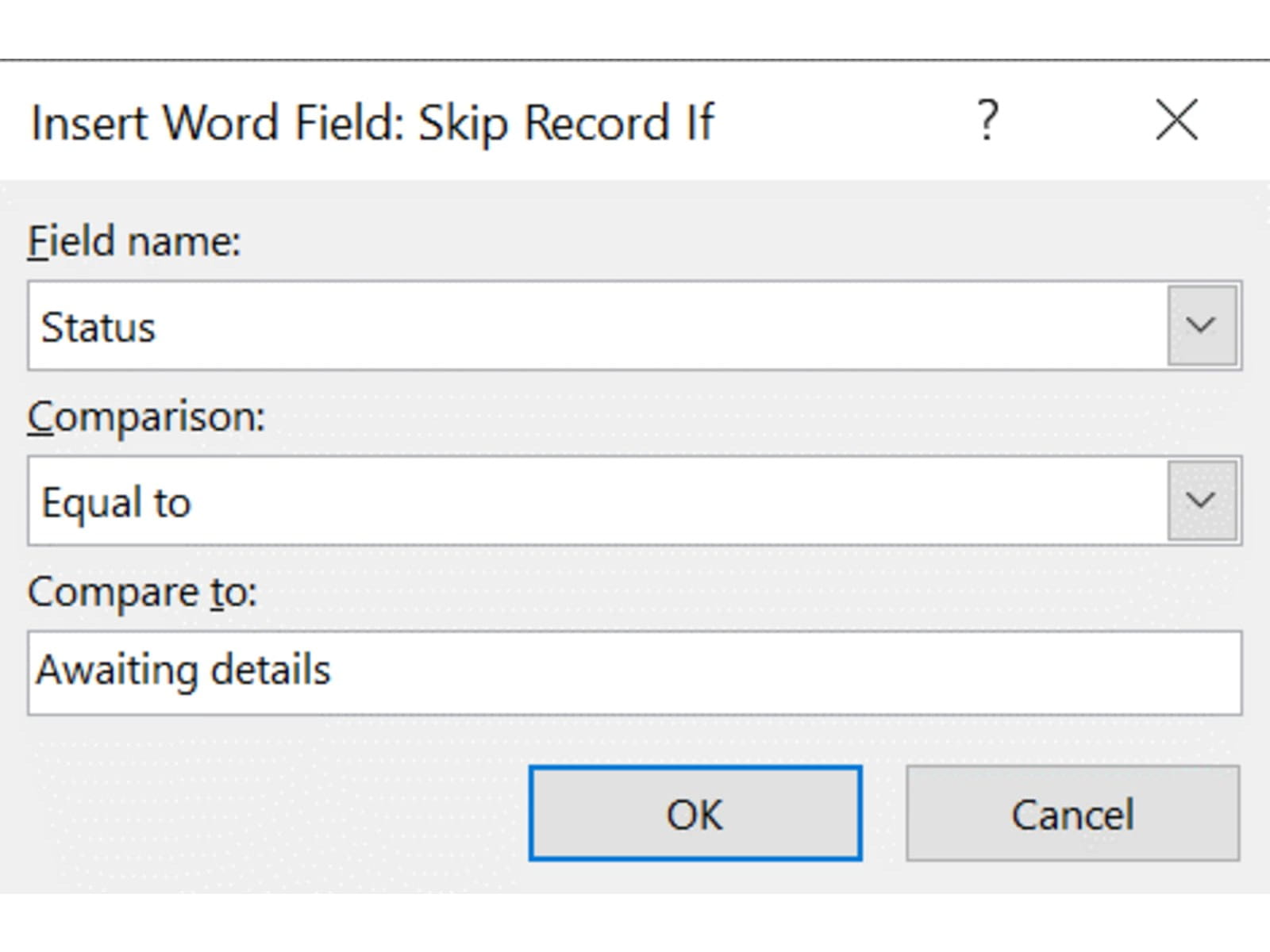Viewport: 1270px width, 952px height.
Task: Click the Status combo box value
Action: tap(98, 327)
